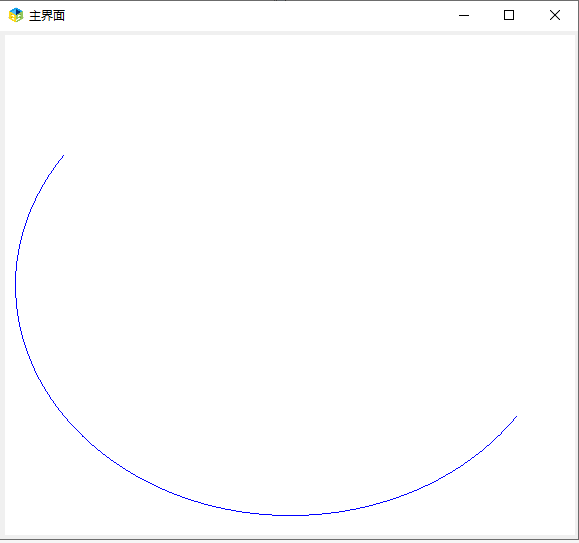Click the 主界面 window title text
This screenshot has height=543, width=579.
click(47, 16)
